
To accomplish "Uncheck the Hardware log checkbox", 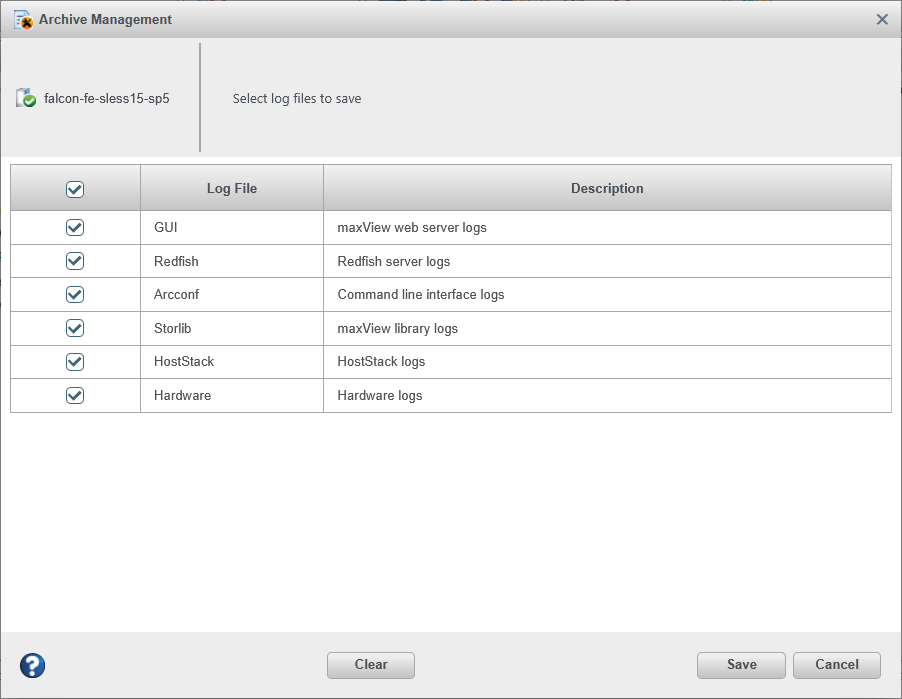I will click(x=75, y=395).
